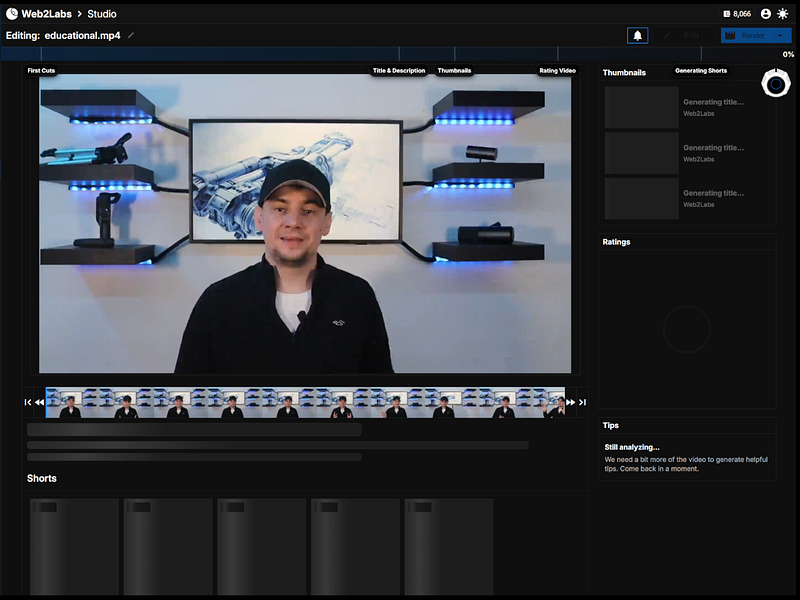Toggle light/dark theme with sun icon
This screenshot has width=800, height=600.
click(783, 14)
